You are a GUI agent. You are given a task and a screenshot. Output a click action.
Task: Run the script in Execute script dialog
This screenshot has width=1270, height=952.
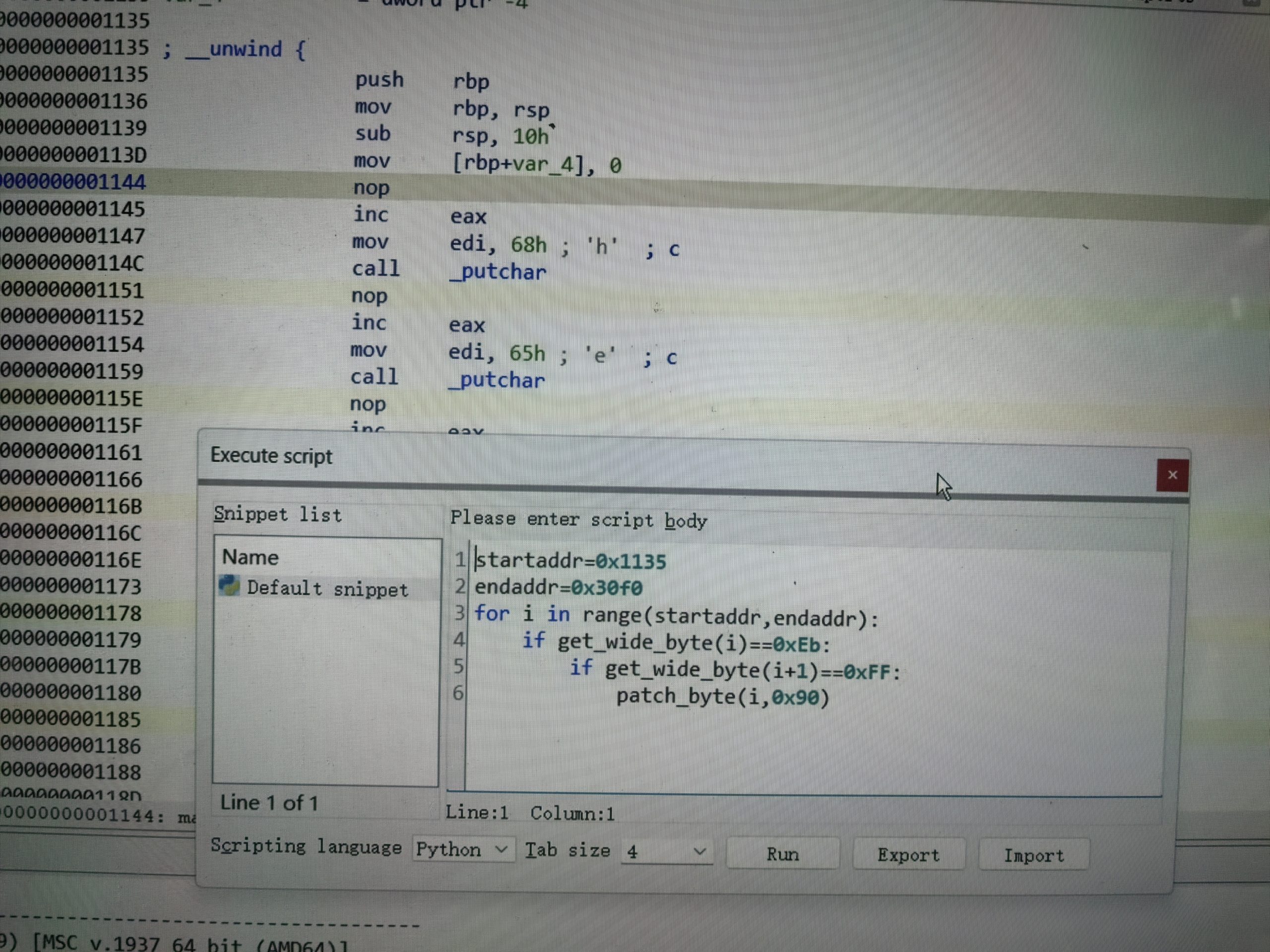click(782, 854)
